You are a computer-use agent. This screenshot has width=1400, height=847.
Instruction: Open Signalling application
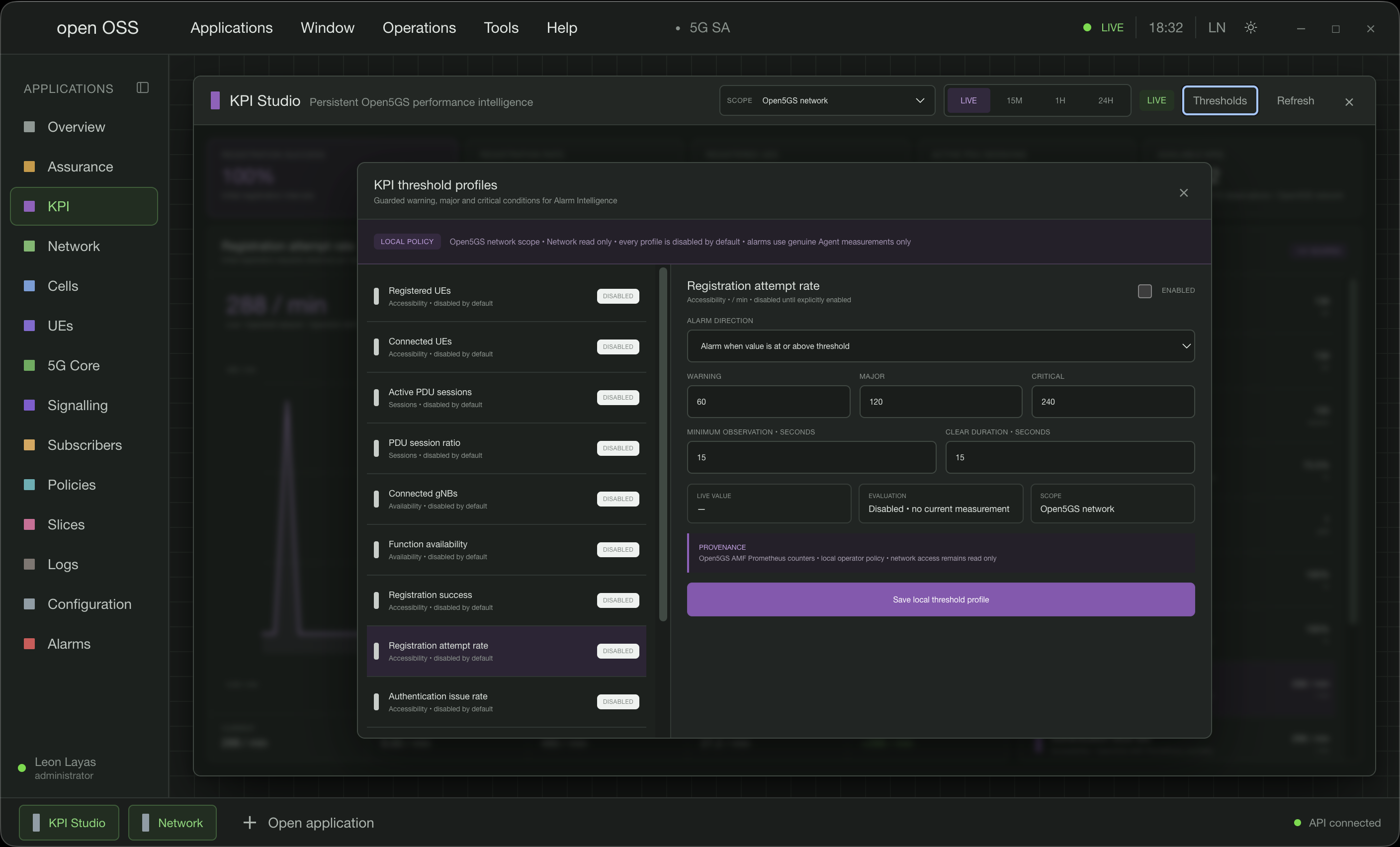(x=84, y=405)
